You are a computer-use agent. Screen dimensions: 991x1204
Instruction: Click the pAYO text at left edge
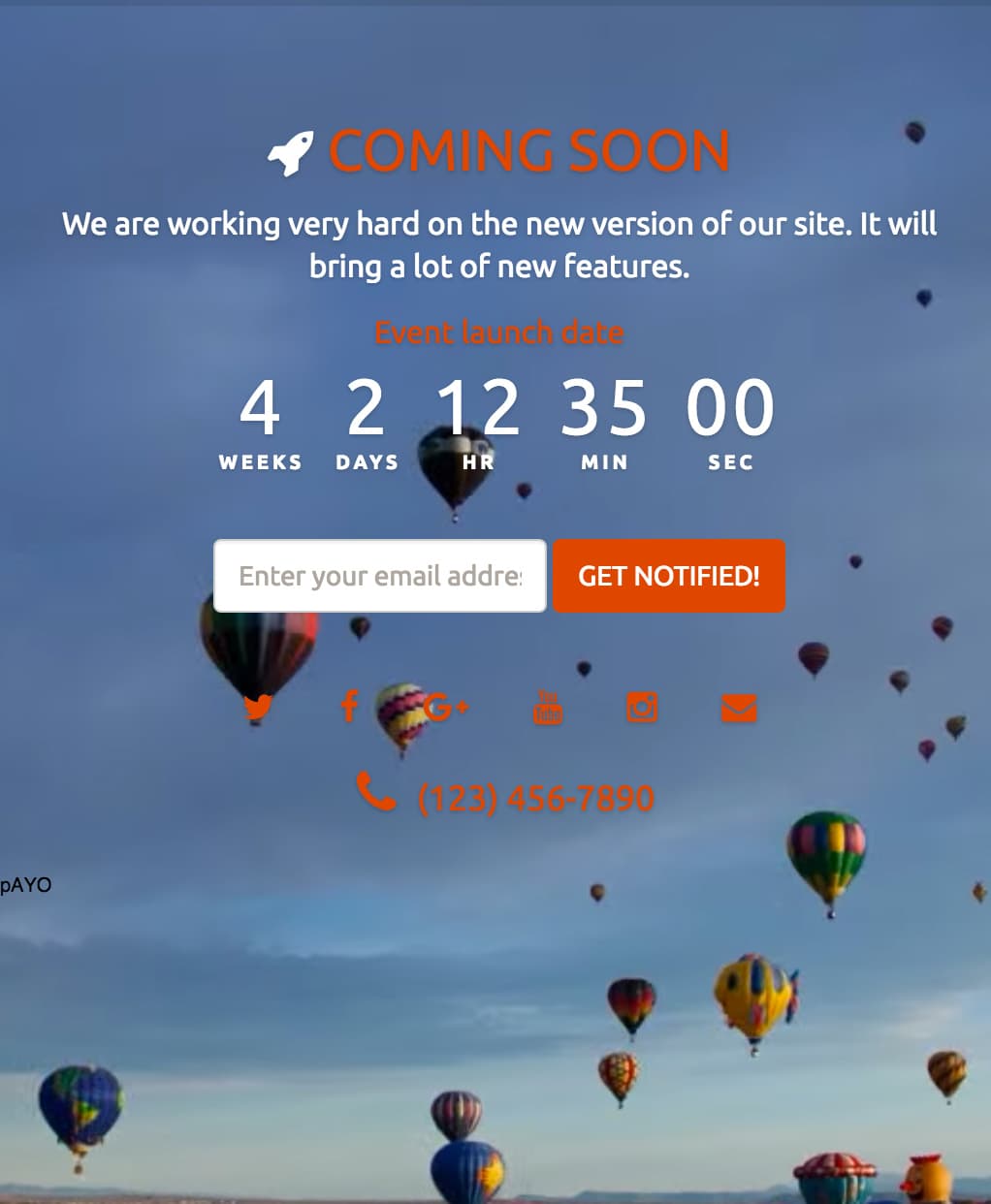pyautogui.click(x=26, y=885)
